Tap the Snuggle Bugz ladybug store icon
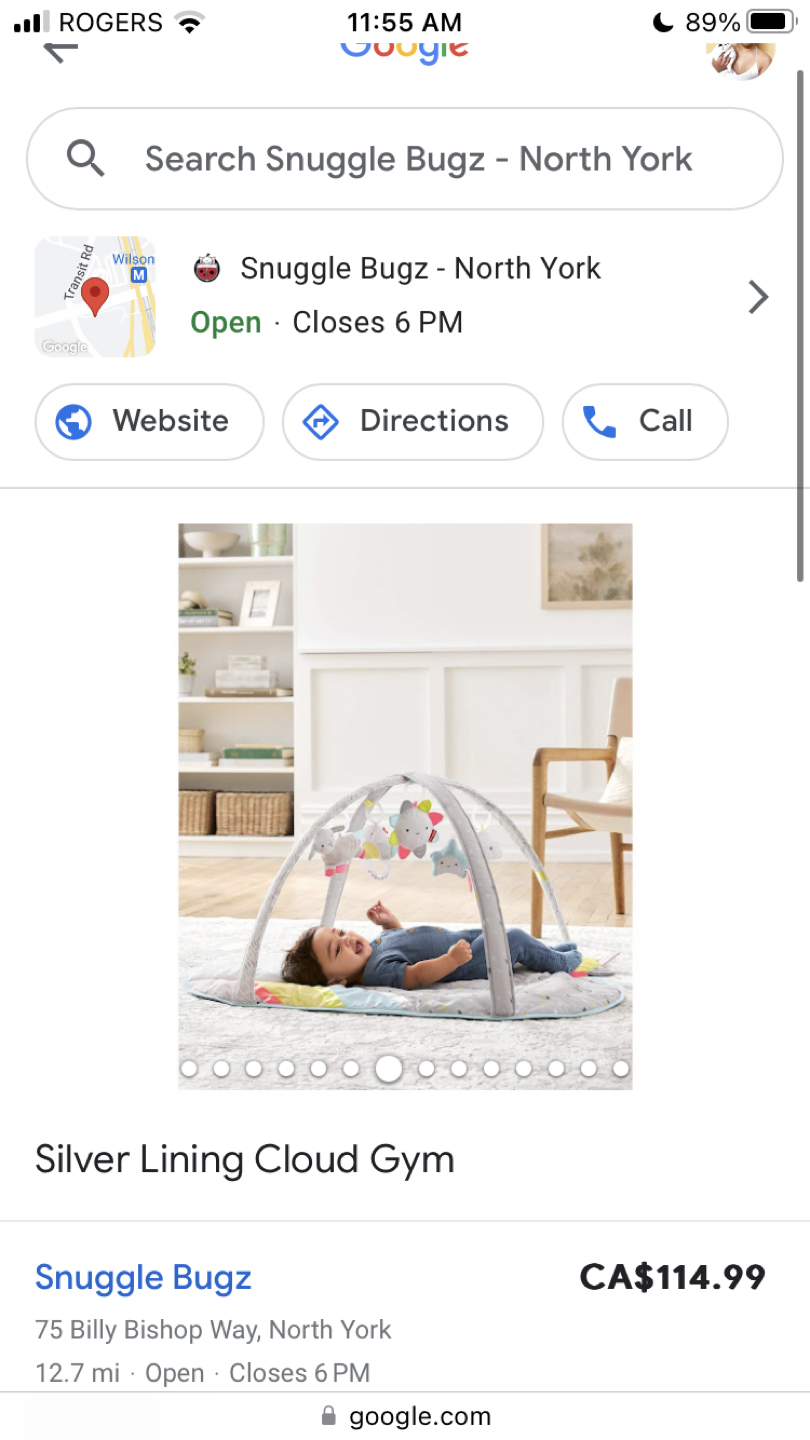The image size is (810, 1440). [x=207, y=269]
